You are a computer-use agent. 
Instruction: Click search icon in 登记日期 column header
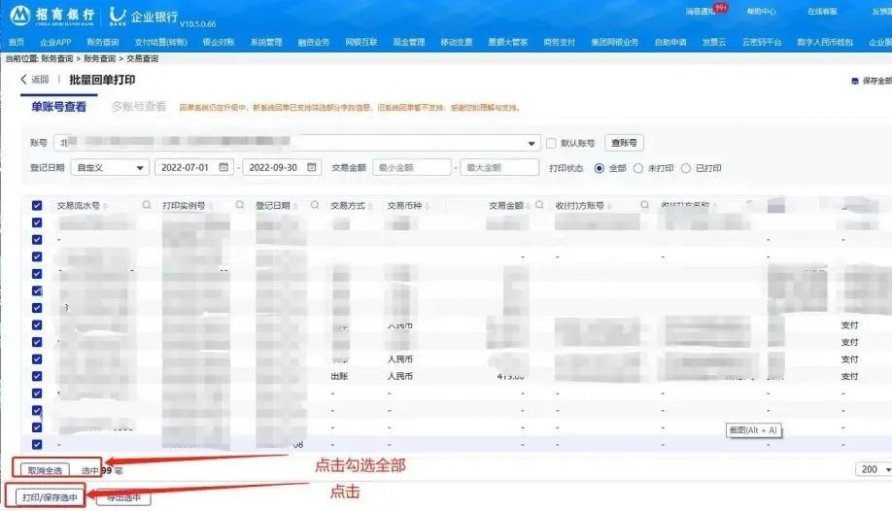(x=315, y=205)
